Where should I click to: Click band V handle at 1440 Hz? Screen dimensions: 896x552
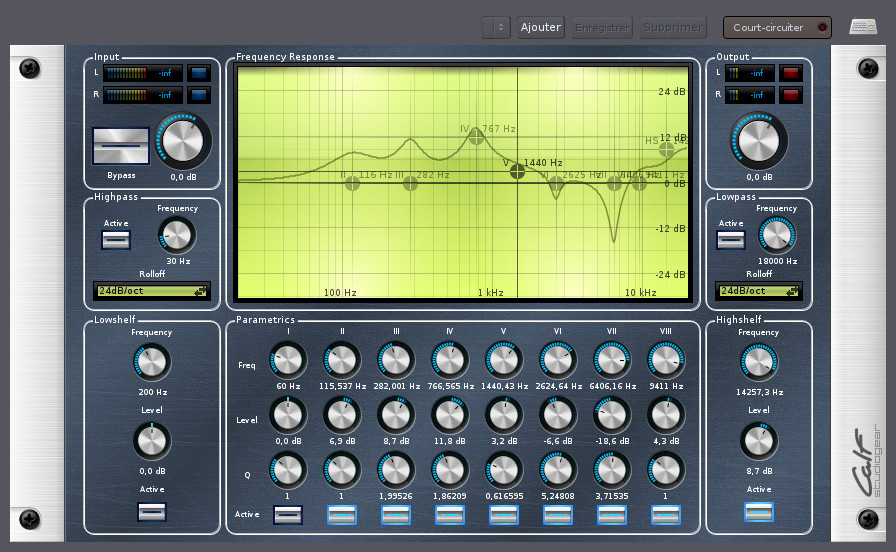517,171
